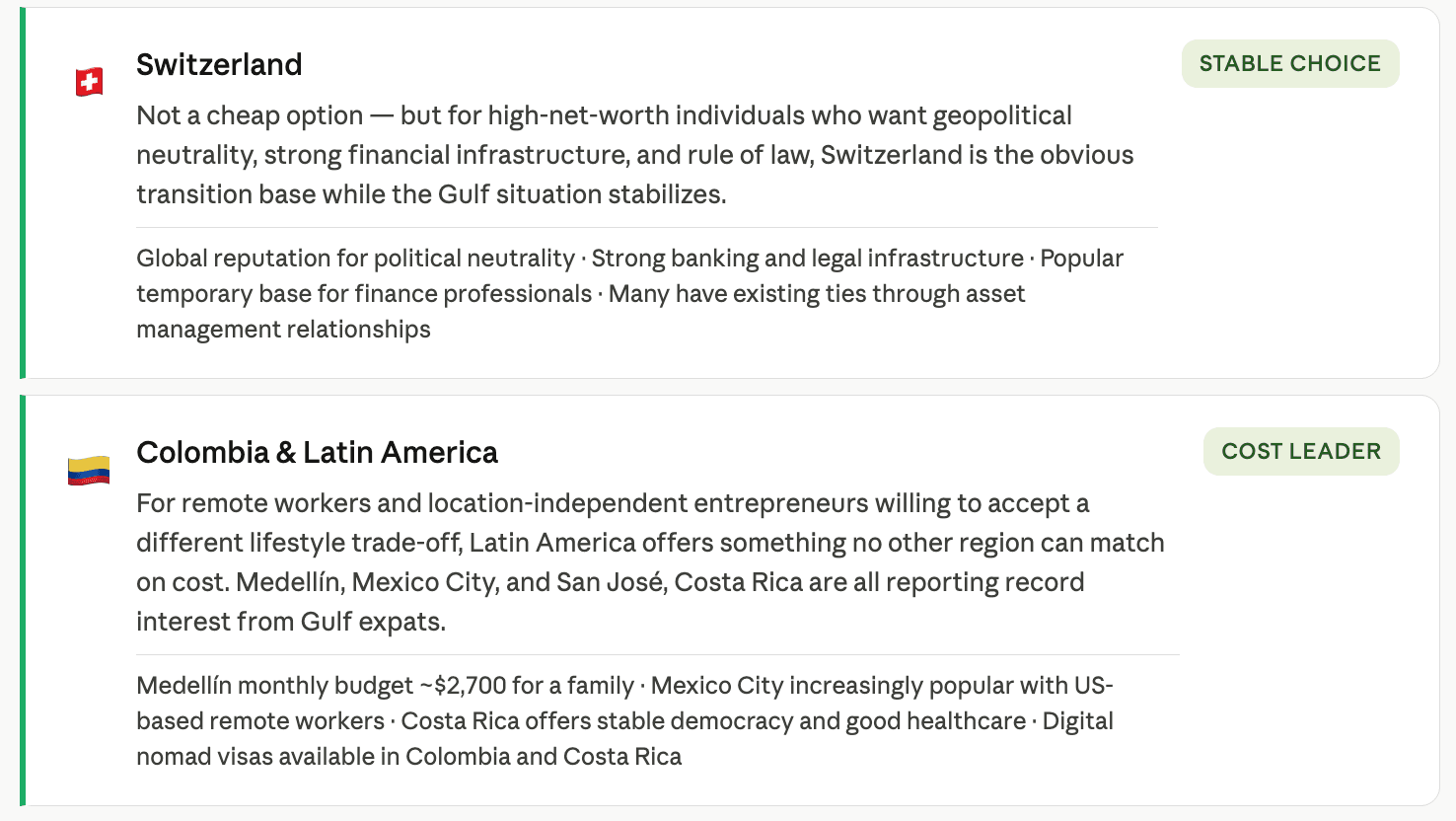Image resolution: width=1456 pixels, height=821 pixels.
Task: Open the Colombia & Latin America heading
Action: 317,452
